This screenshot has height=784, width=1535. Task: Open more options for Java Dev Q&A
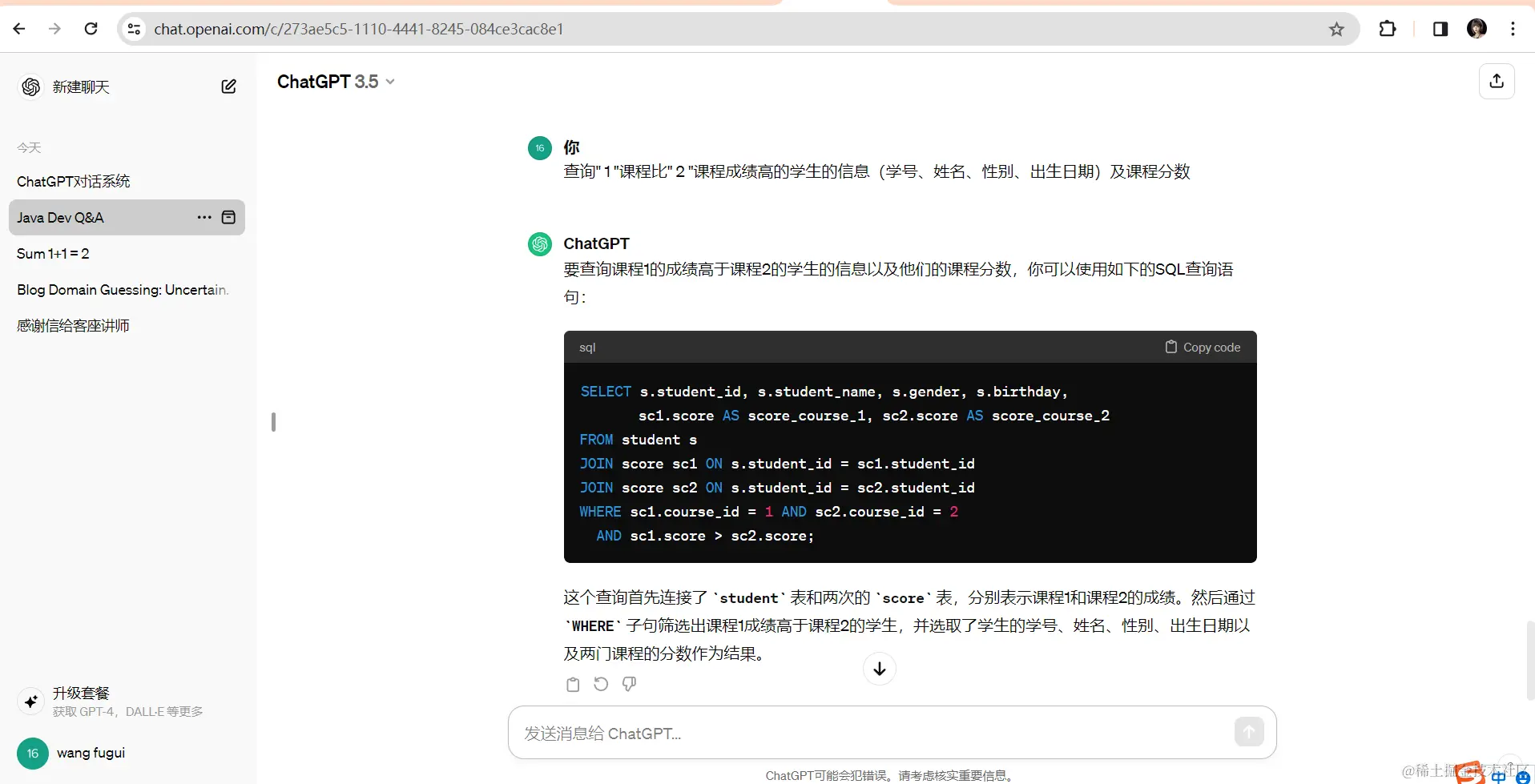click(204, 217)
